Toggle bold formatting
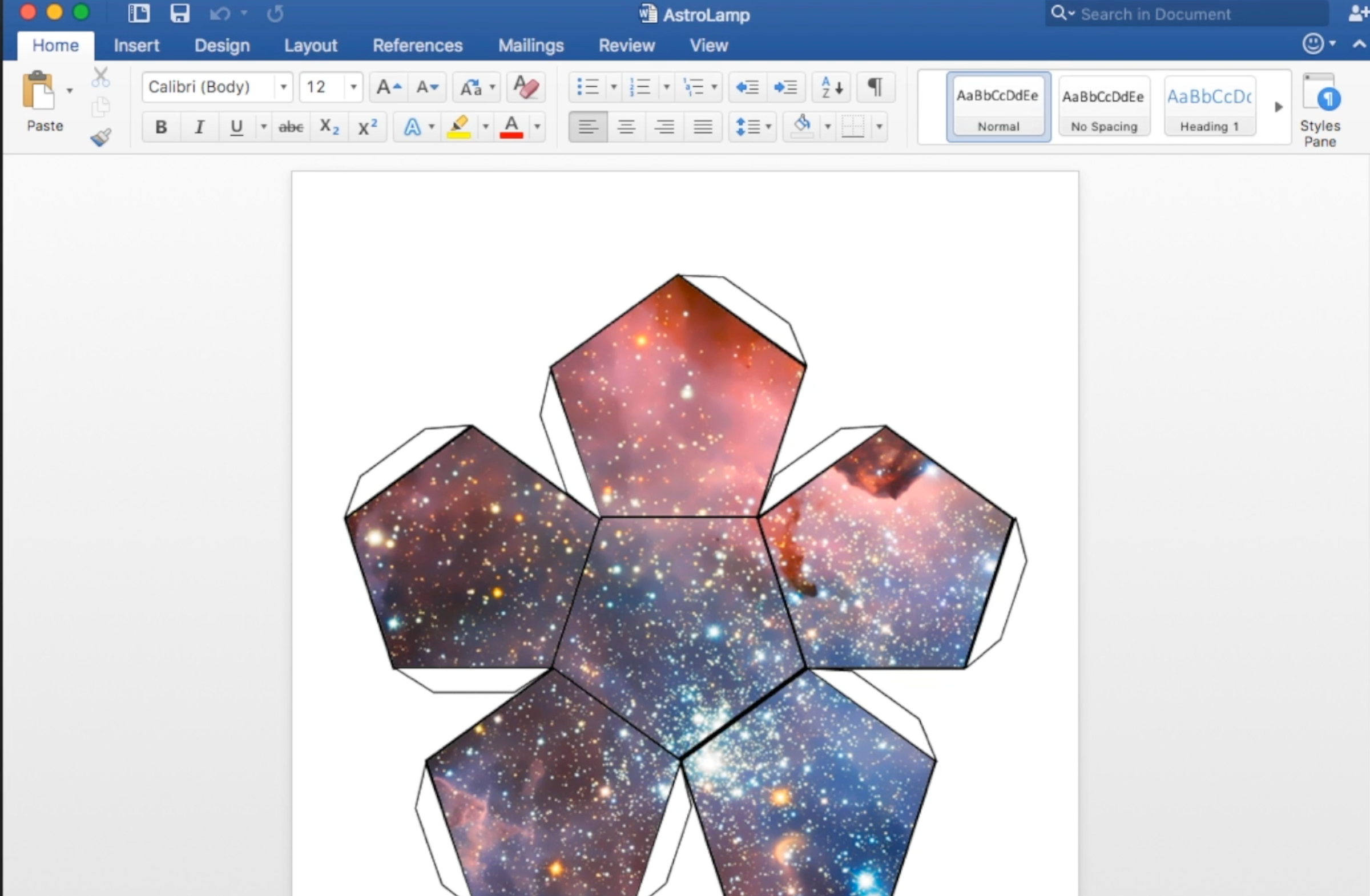Viewport: 1370px width, 896px height. click(x=161, y=127)
